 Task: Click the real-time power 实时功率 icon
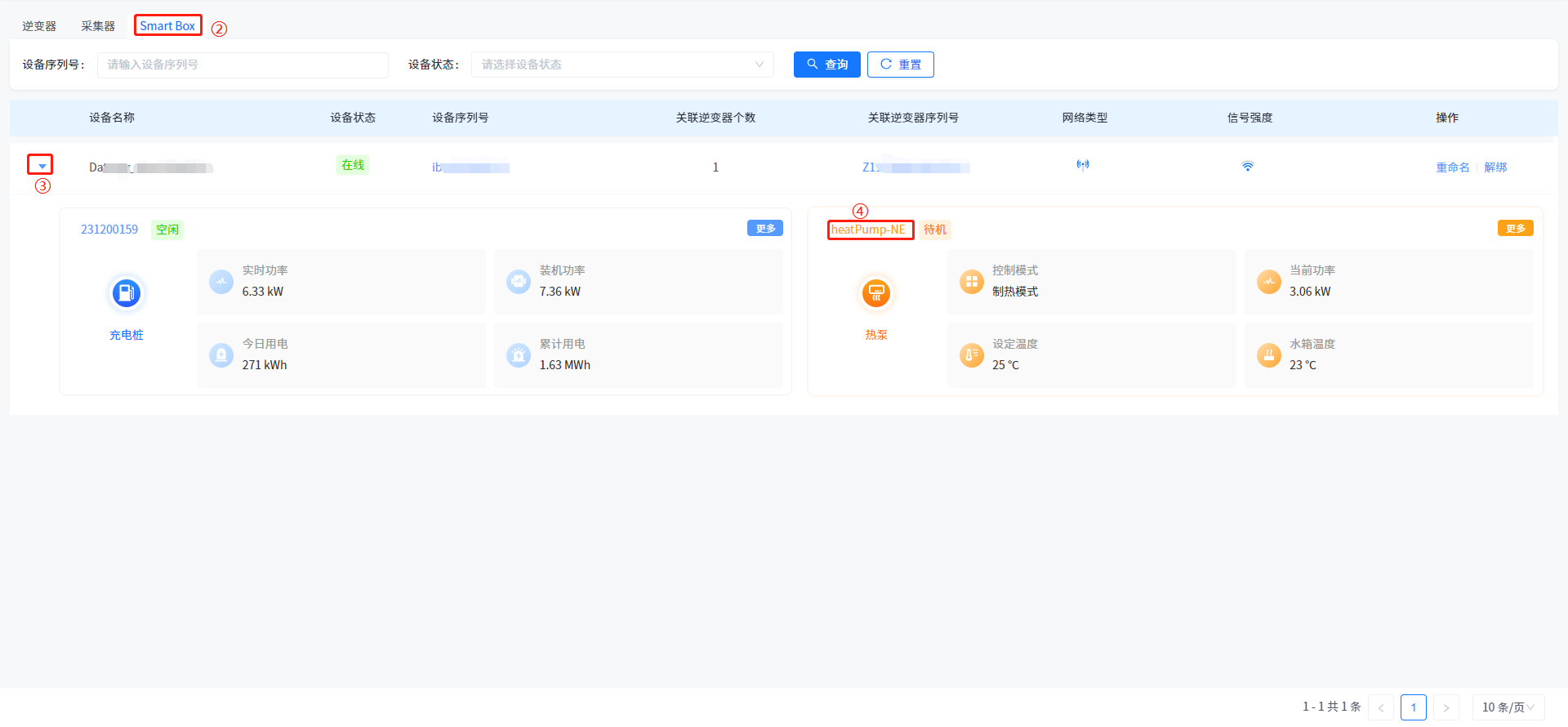221,282
